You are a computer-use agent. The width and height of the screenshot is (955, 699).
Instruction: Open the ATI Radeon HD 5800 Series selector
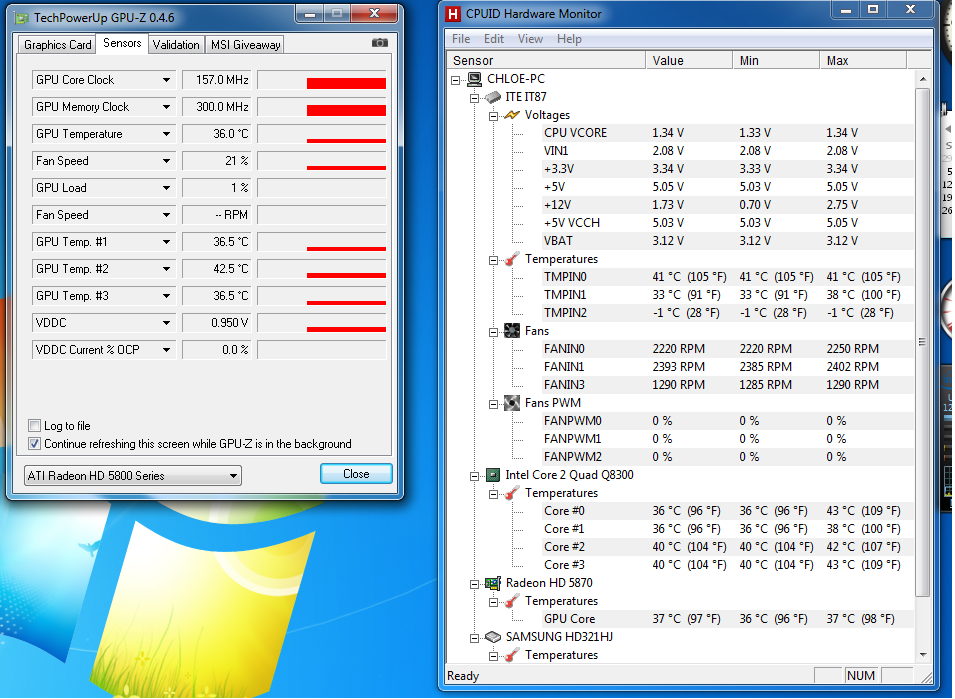tap(132, 476)
